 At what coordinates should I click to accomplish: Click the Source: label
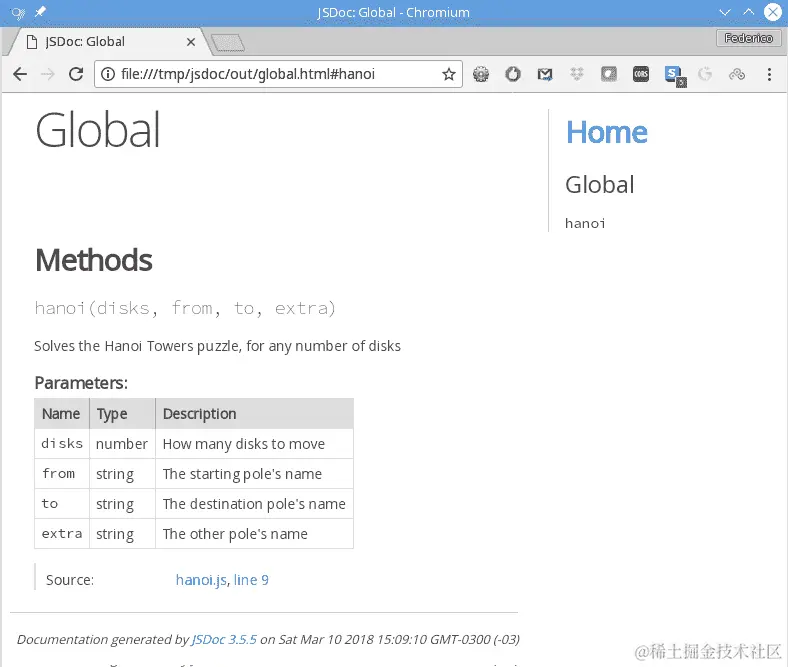point(70,580)
